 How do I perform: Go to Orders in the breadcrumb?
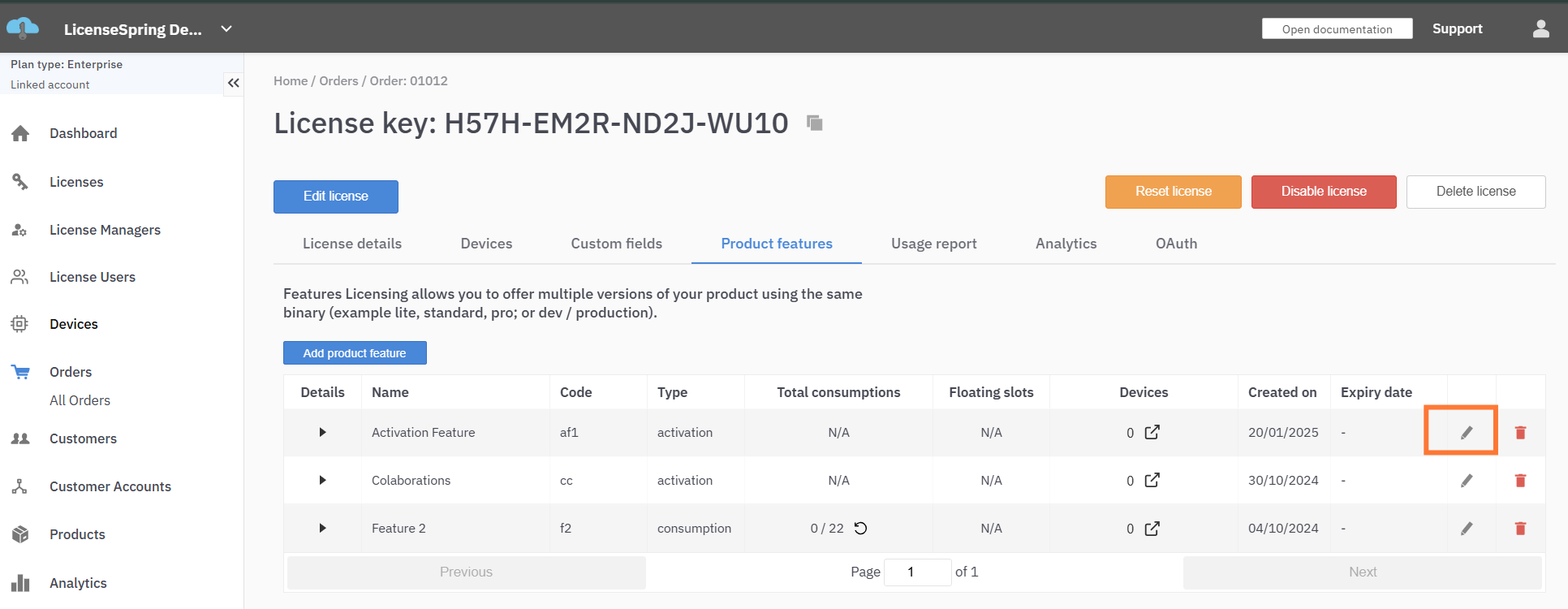(338, 81)
